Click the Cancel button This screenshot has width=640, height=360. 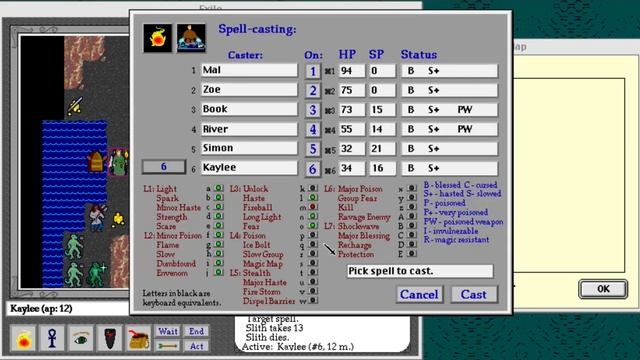pos(419,294)
